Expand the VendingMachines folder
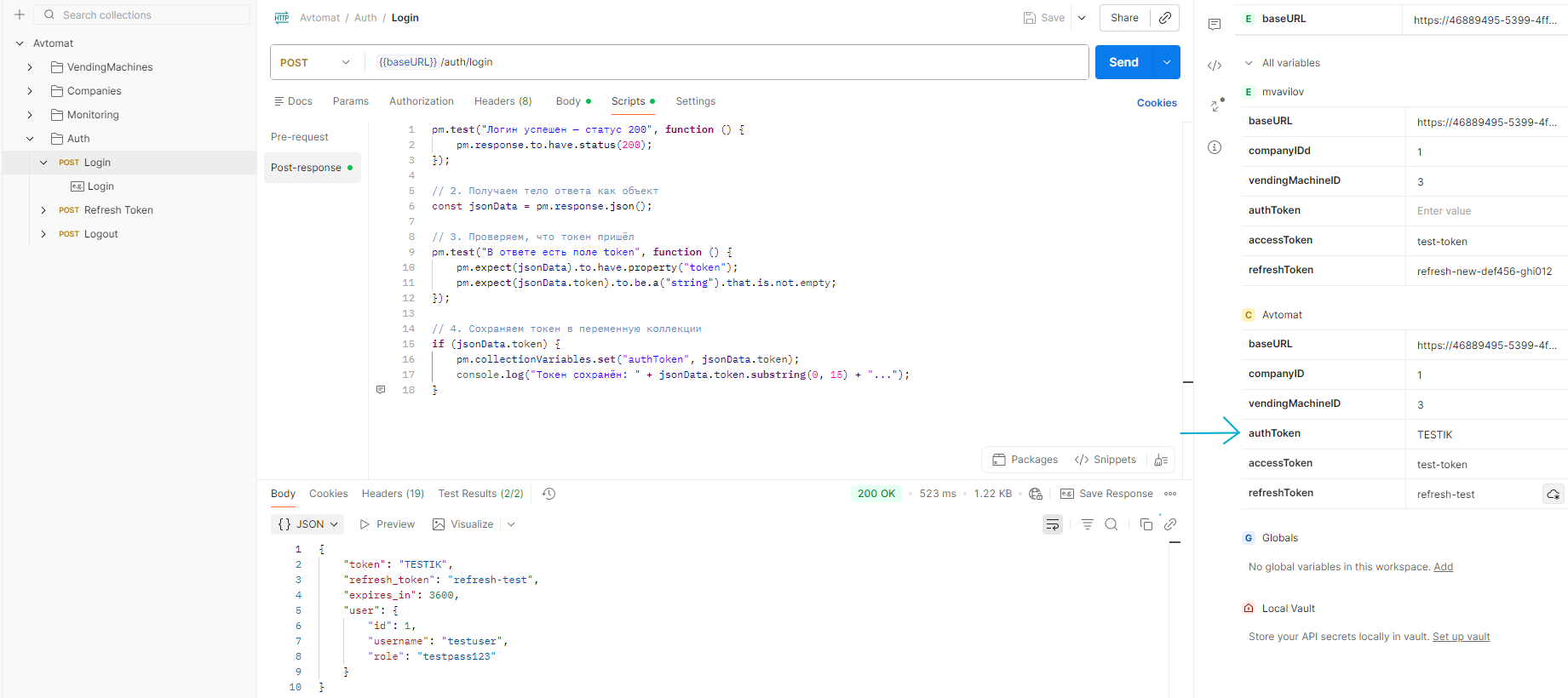Screen dimensions: 1568x698 point(31,67)
